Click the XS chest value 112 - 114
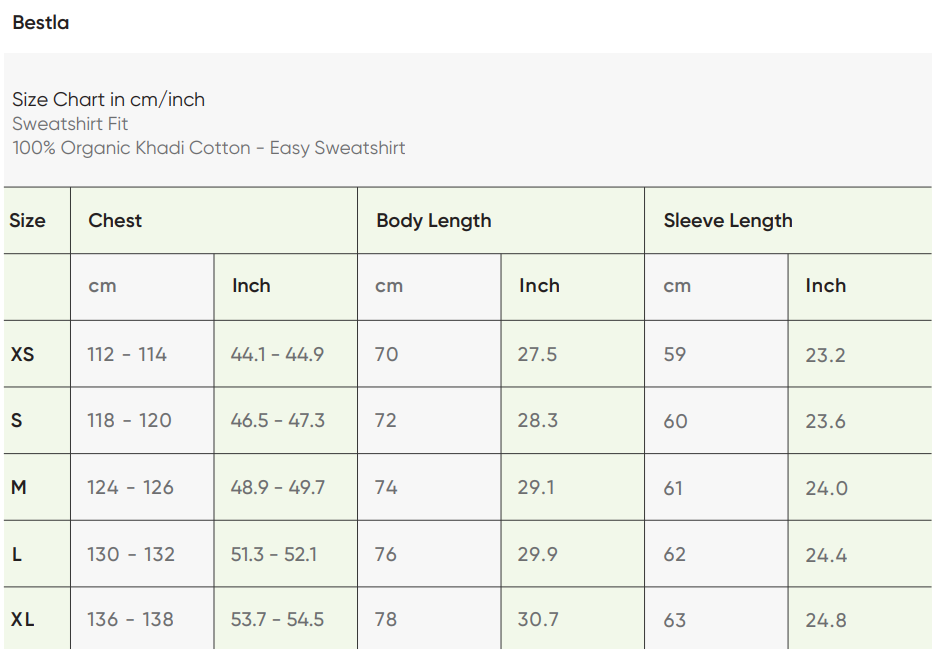Image resolution: width=943 pixels, height=657 pixels. [x=127, y=354]
